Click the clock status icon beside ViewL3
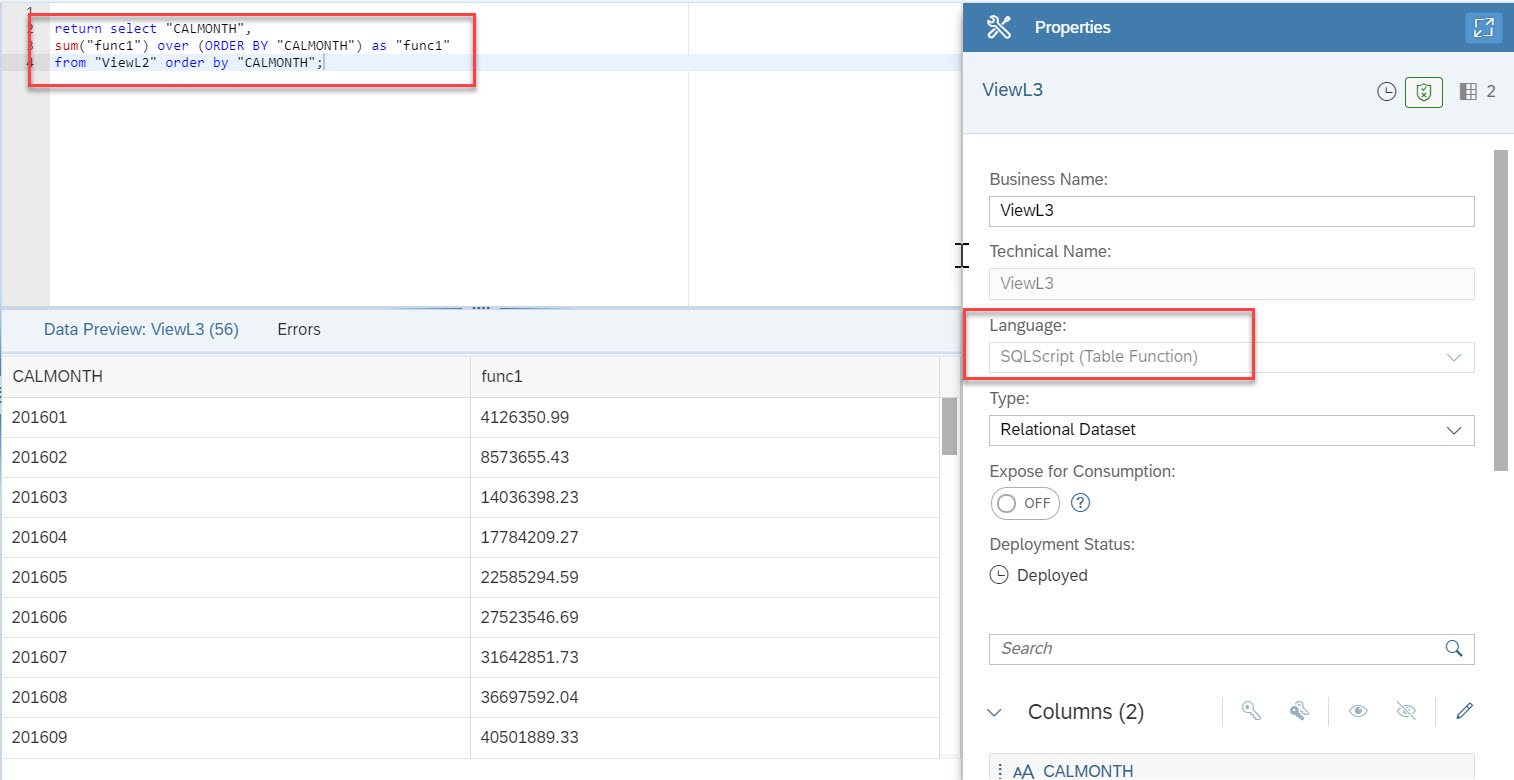The image size is (1514, 780). [x=1386, y=92]
